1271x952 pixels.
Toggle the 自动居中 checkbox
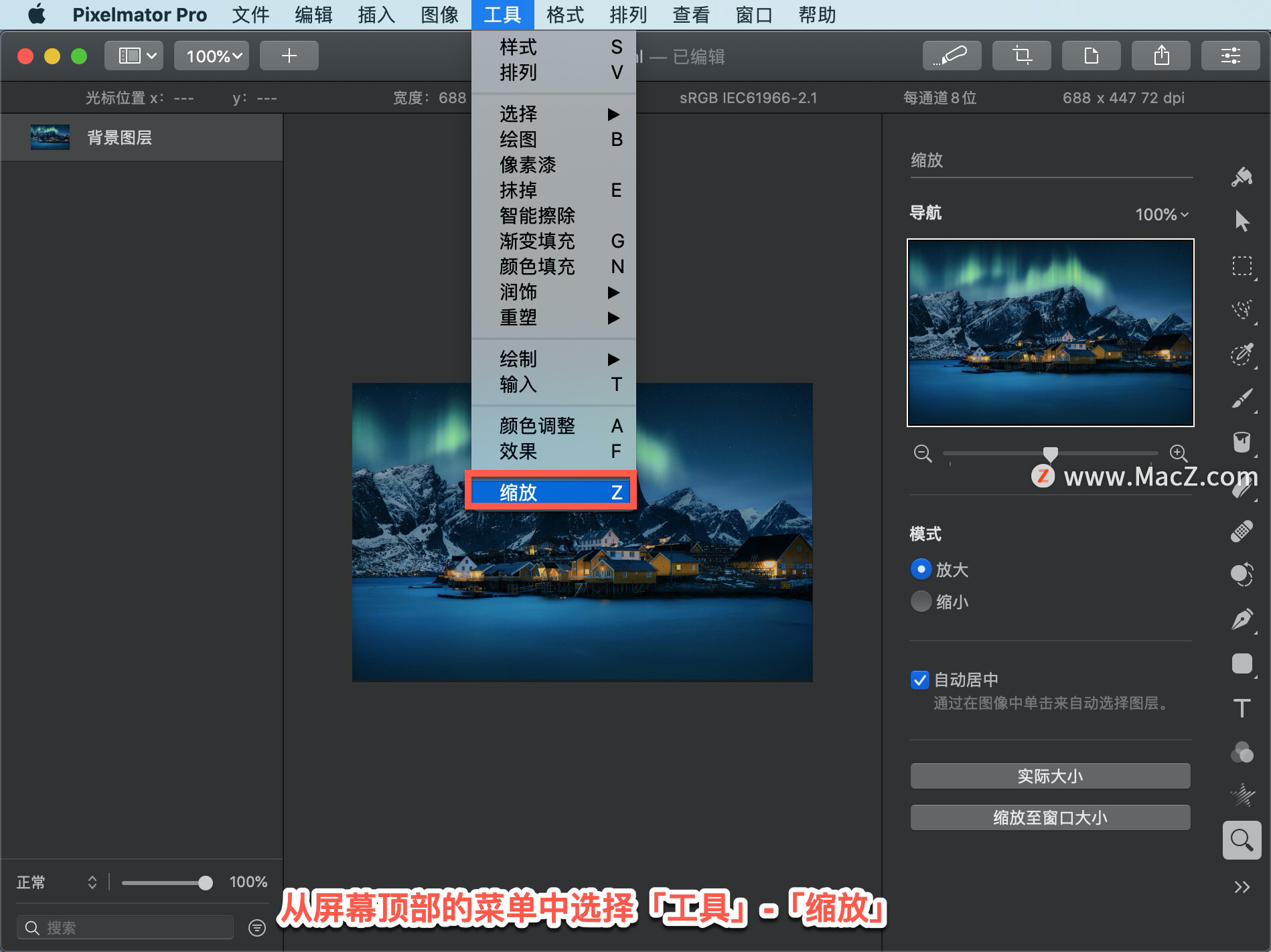920,680
